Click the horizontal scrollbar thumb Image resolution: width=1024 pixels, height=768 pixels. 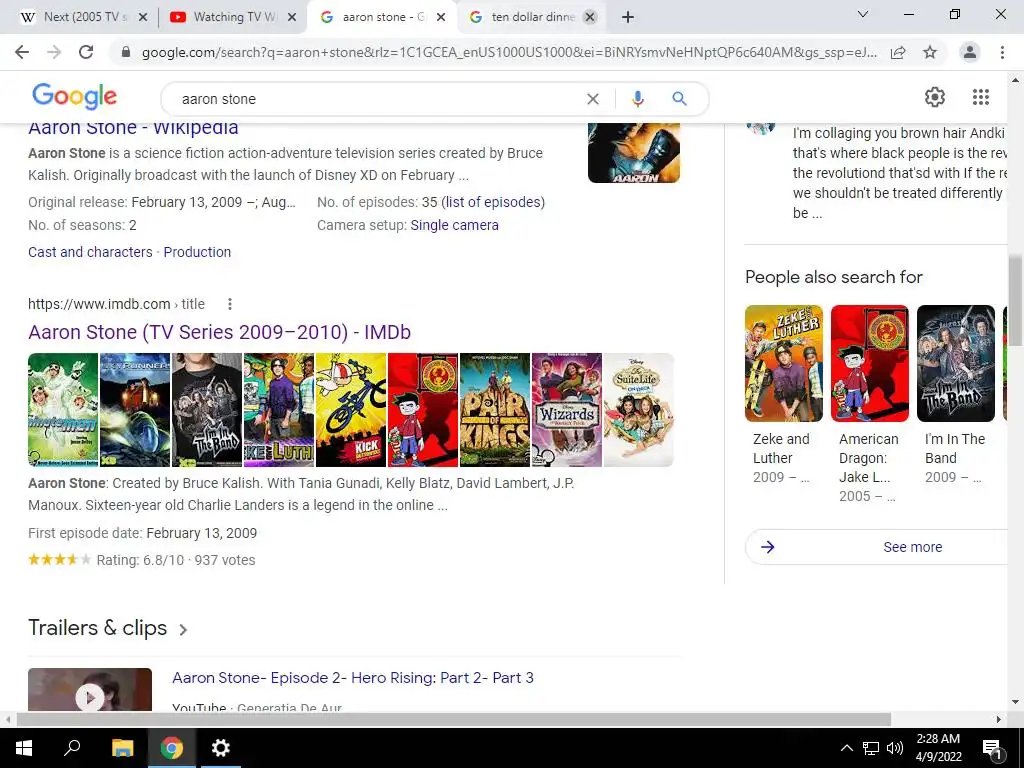click(x=454, y=719)
